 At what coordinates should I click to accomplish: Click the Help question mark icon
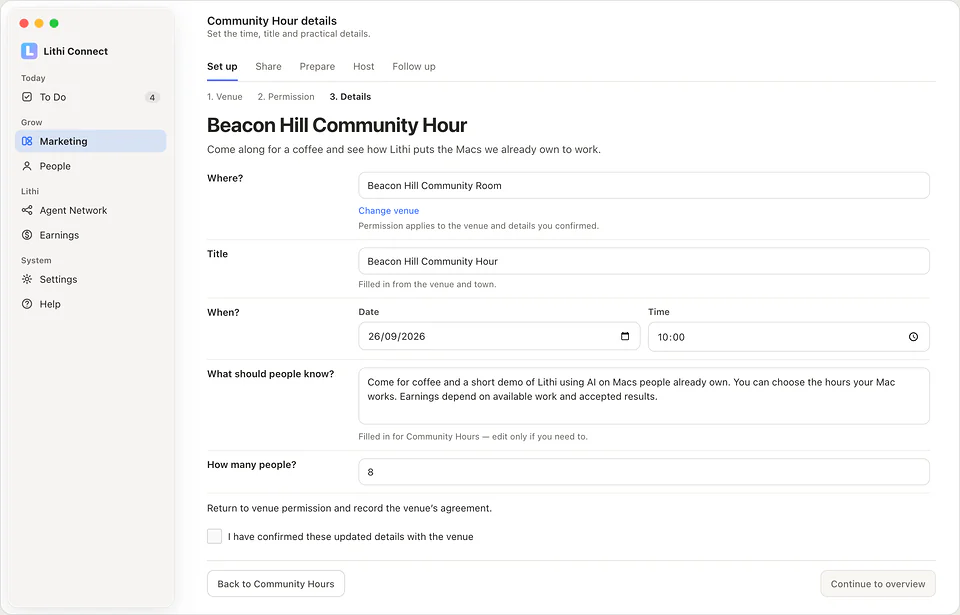click(27, 304)
